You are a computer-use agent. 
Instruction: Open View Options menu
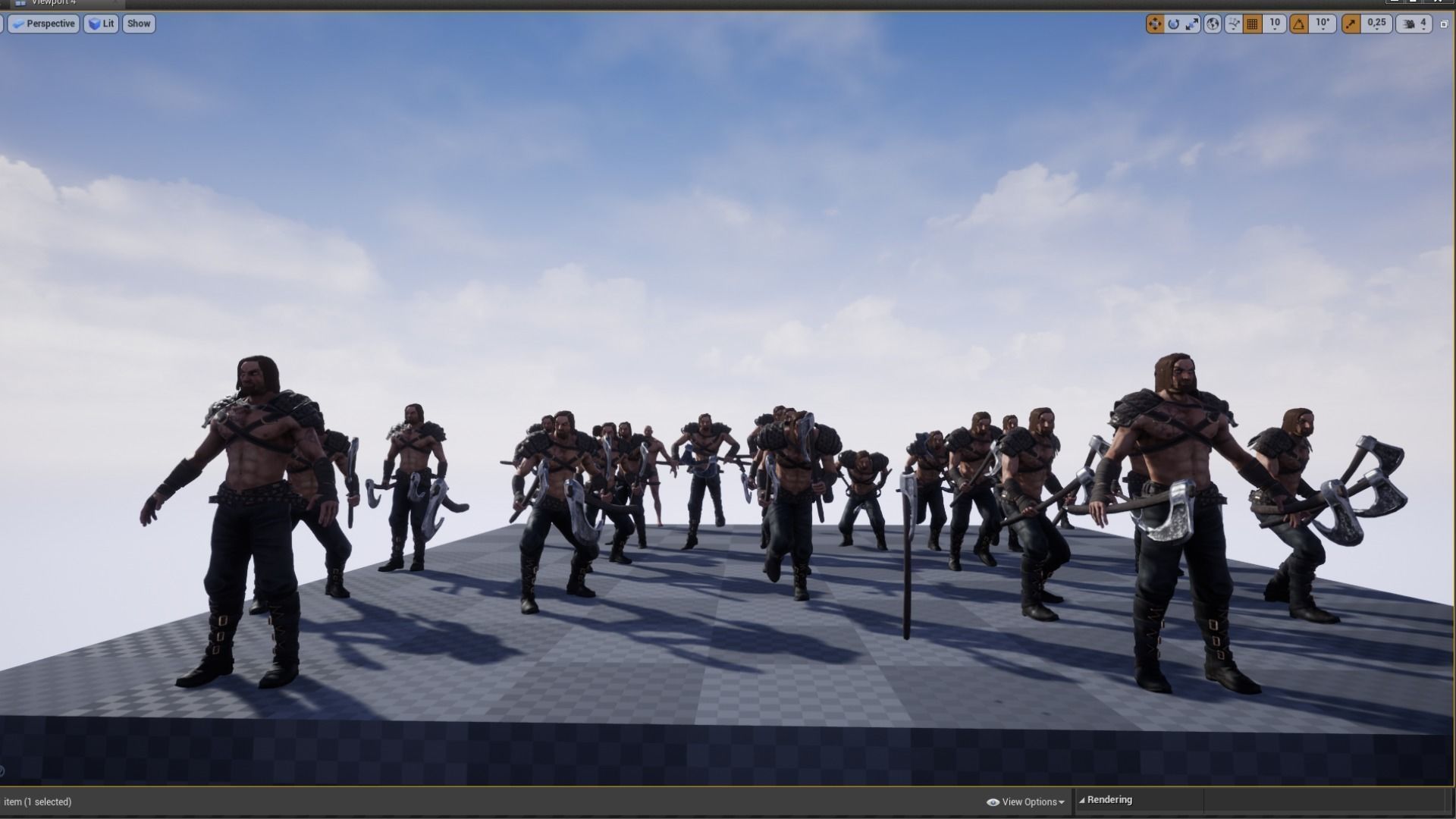coord(1025,802)
